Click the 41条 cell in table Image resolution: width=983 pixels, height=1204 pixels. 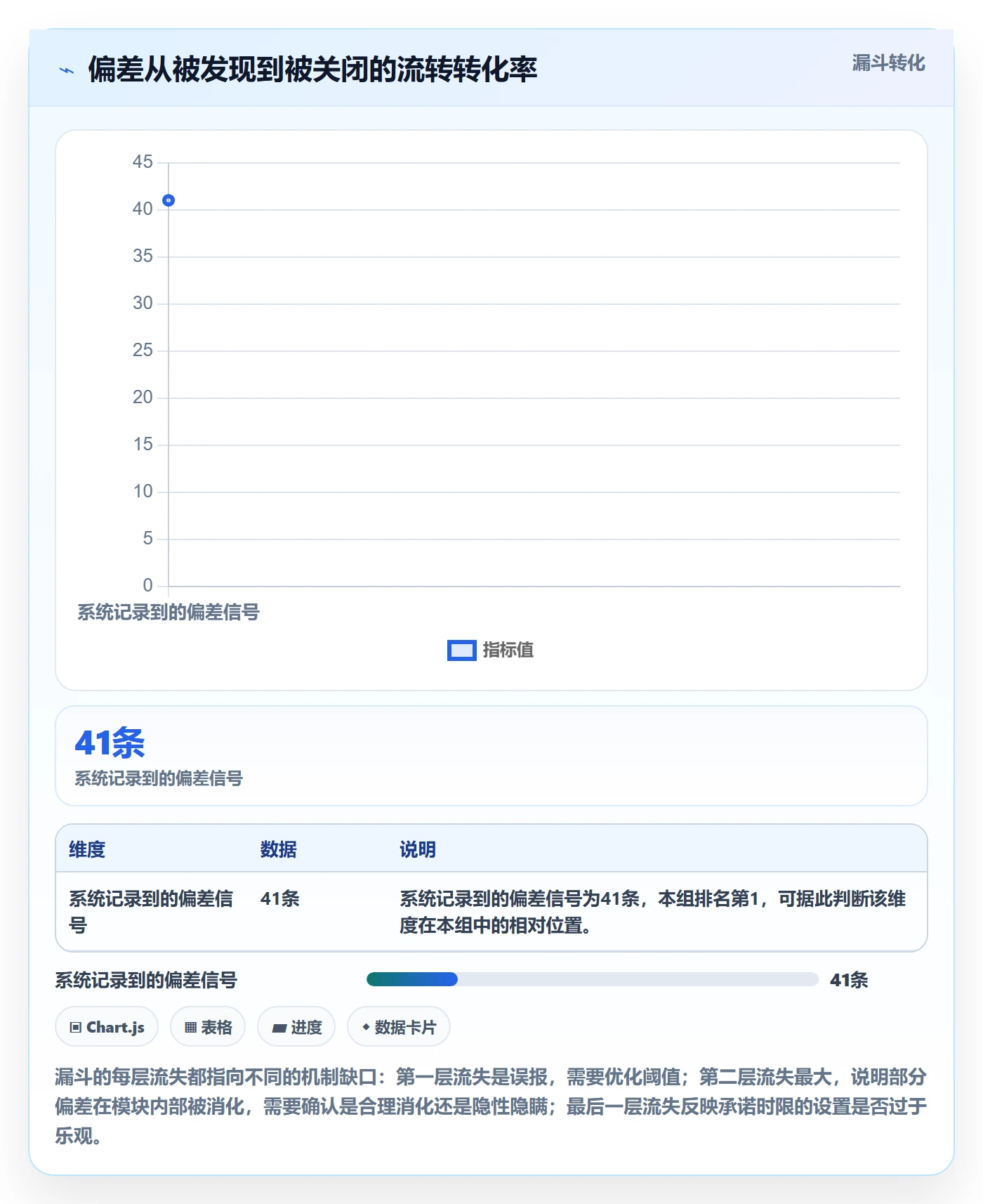click(x=280, y=898)
